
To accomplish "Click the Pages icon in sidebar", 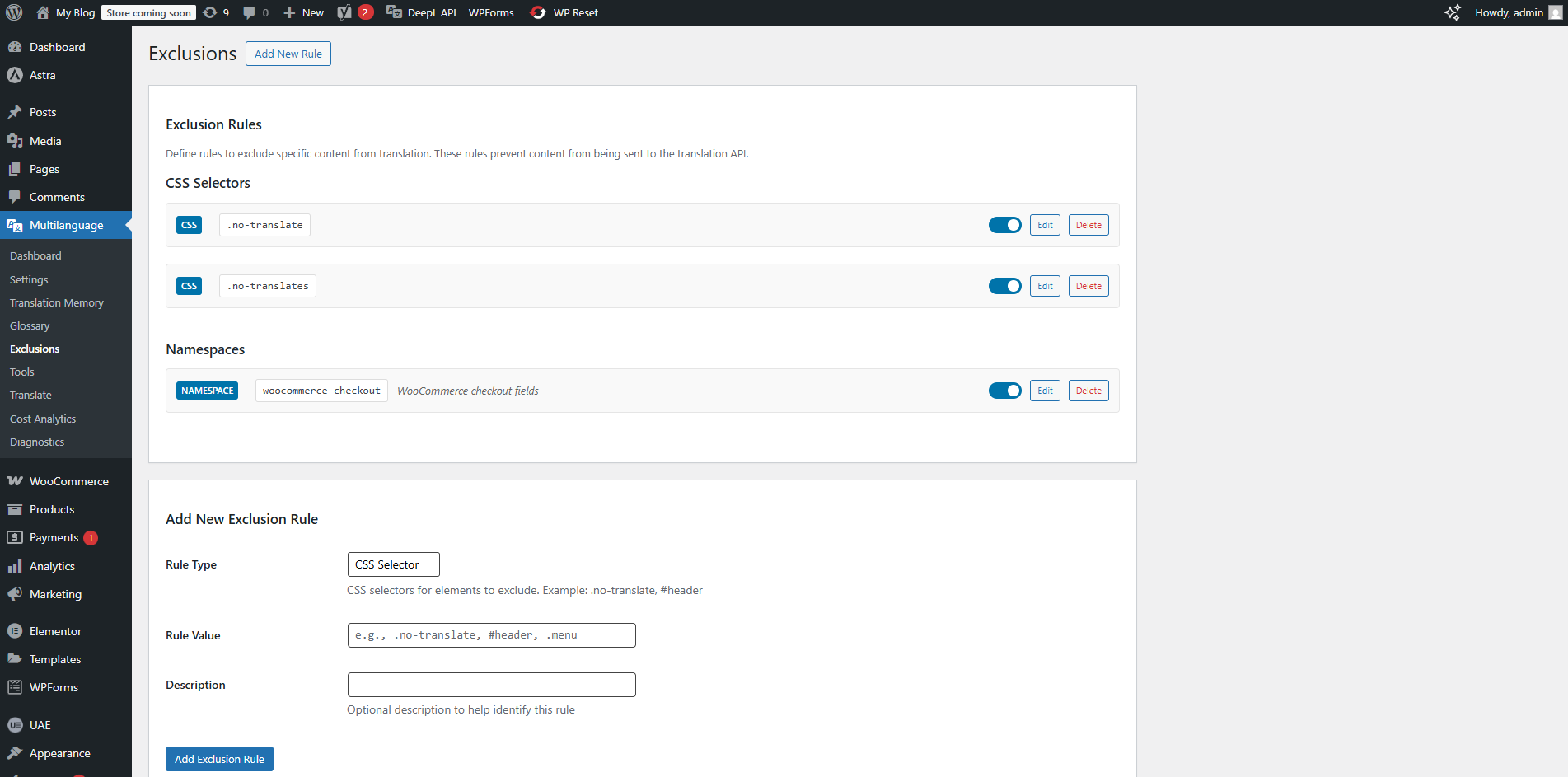I will pyautogui.click(x=15, y=169).
